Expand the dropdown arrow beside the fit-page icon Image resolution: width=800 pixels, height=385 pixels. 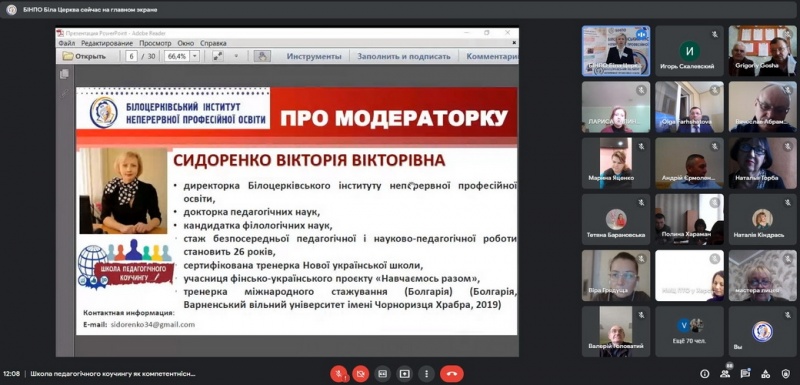[236, 56]
